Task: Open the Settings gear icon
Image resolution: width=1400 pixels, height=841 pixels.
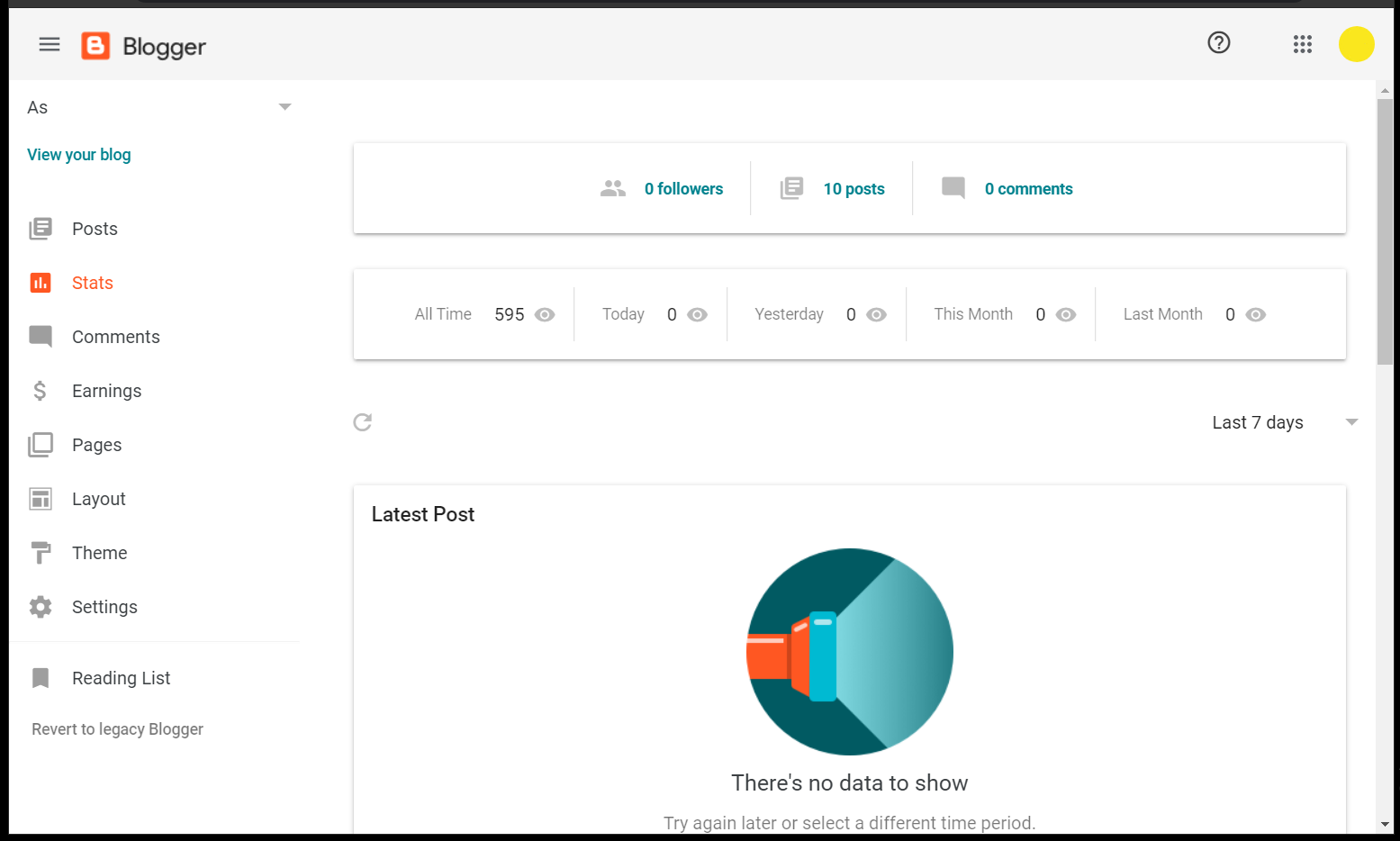Action: tap(41, 606)
